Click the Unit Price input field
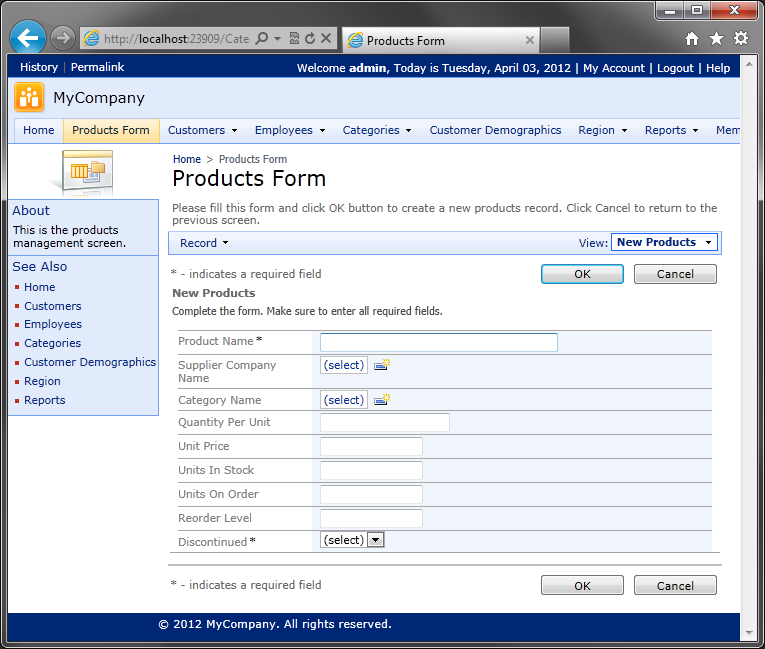The width and height of the screenshot is (765, 649). [371, 446]
